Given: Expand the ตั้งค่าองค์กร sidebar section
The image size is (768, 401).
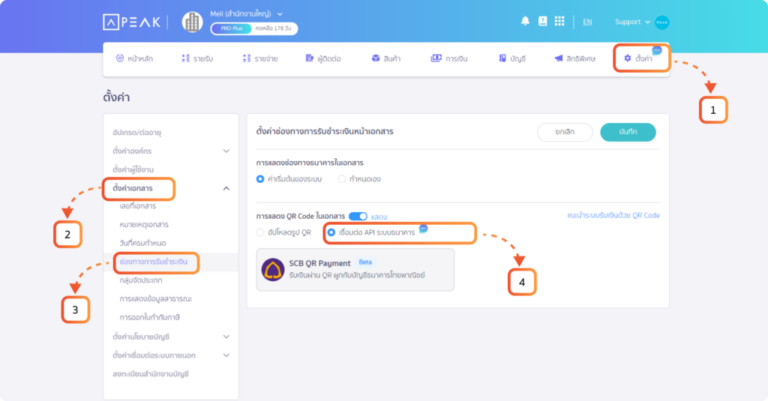Looking at the screenshot, I should point(226,150).
